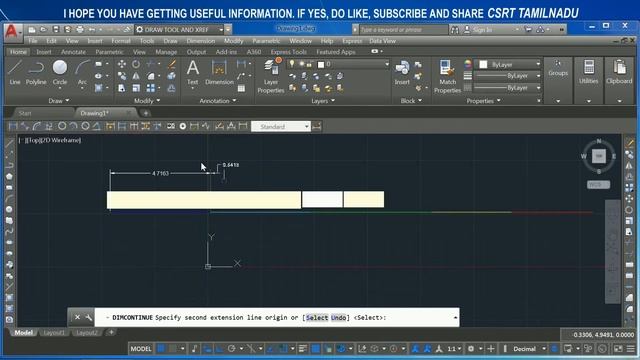640x360 pixels.
Task: Click the Mirror tool icon in Modify panel
Action: tap(136, 76)
